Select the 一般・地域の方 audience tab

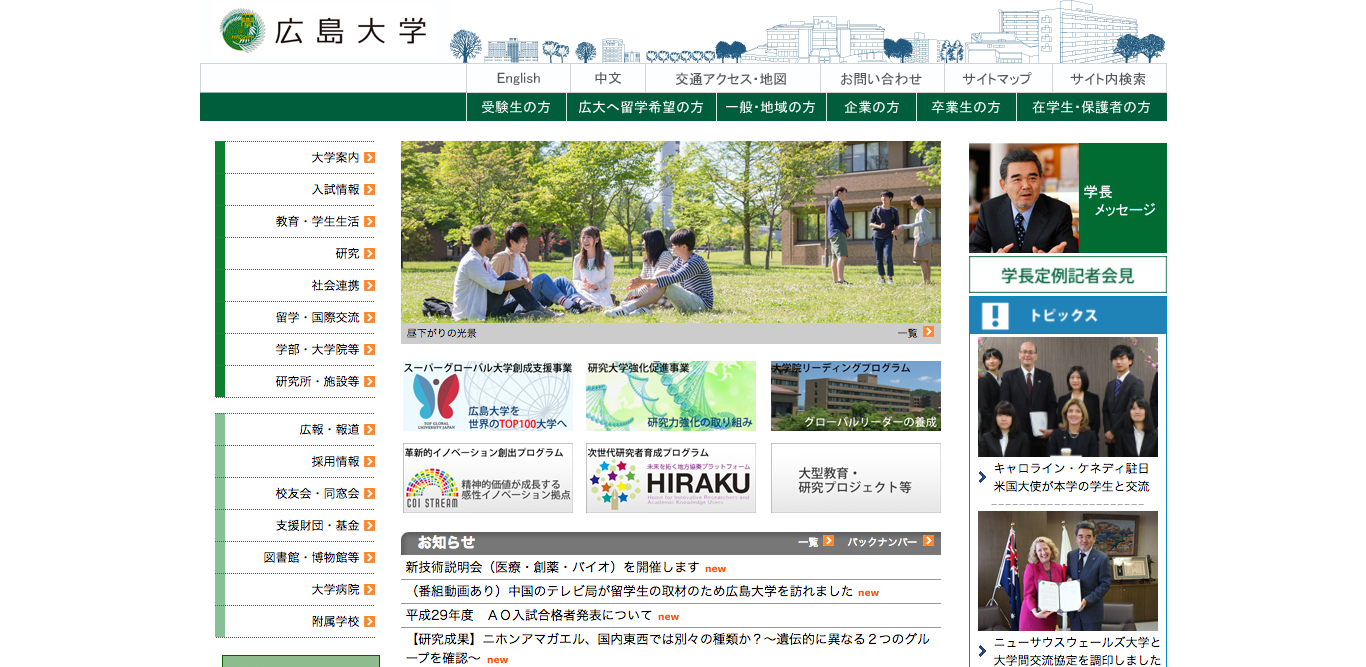point(771,107)
